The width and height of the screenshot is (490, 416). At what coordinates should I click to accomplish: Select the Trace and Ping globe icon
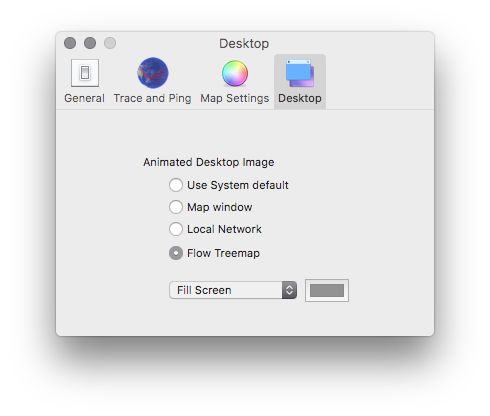[x=153, y=73]
